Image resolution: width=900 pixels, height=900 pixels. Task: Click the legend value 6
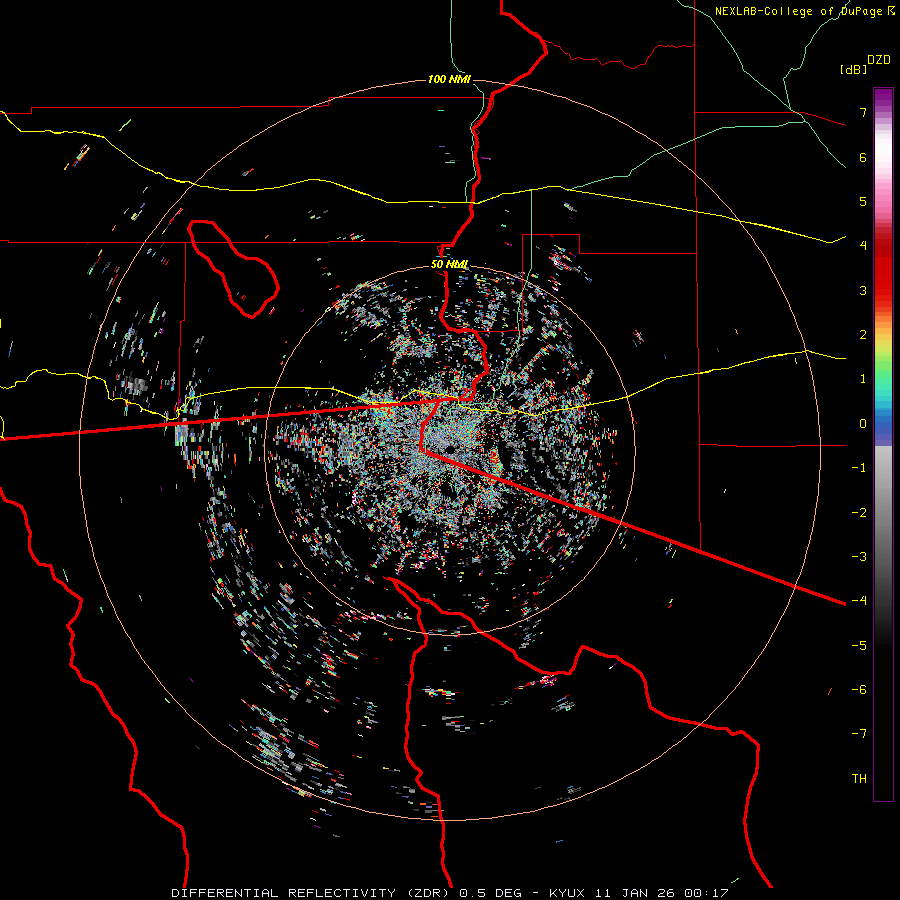(x=863, y=157)
